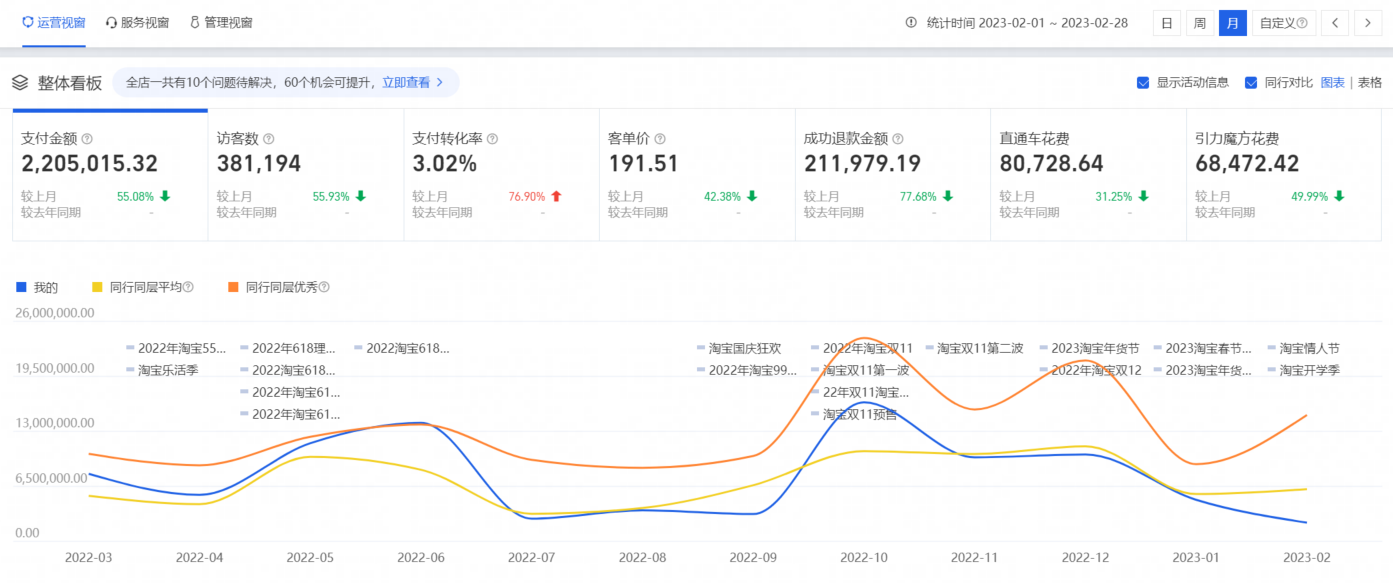Click help icon next to 客单价

(x=659, y=140)
